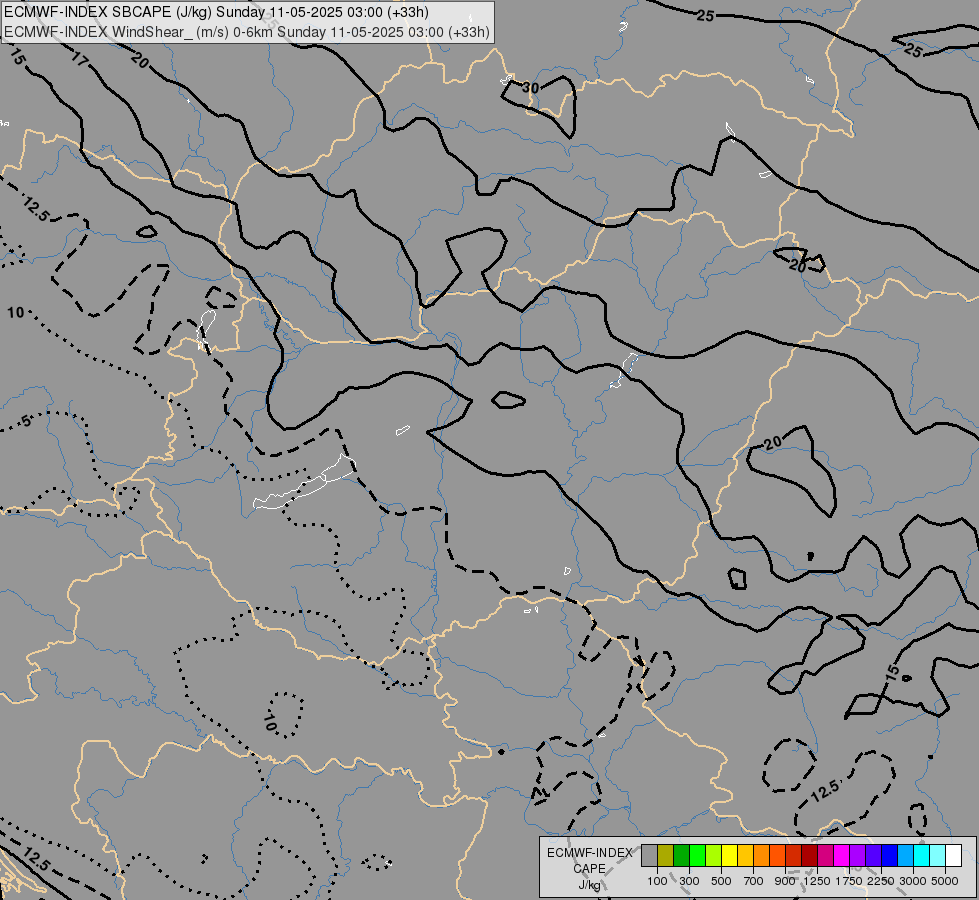Screen dimensions: 979x900
Task: Click the legend value '700'
Action: [x=754, y=881]
